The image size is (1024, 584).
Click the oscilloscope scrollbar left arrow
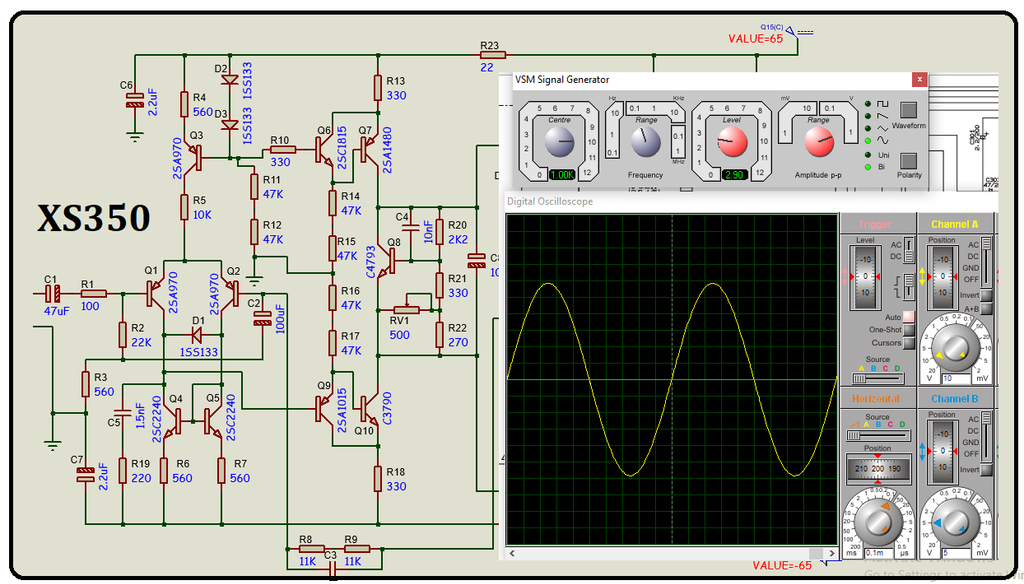click(x=512, y=553)
